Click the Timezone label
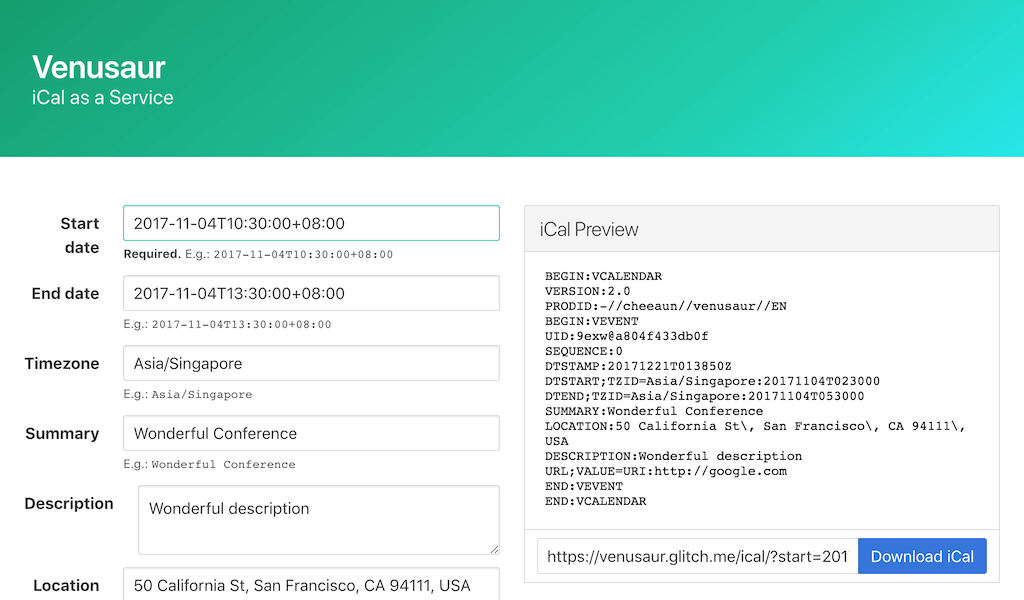This screenshot has height=600, width=1024. tap(62, 363)
